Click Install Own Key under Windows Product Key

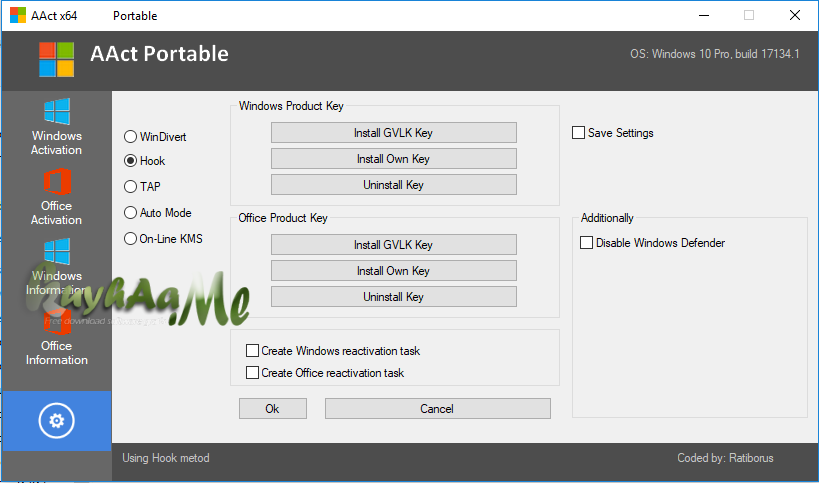tap(394, 159)
